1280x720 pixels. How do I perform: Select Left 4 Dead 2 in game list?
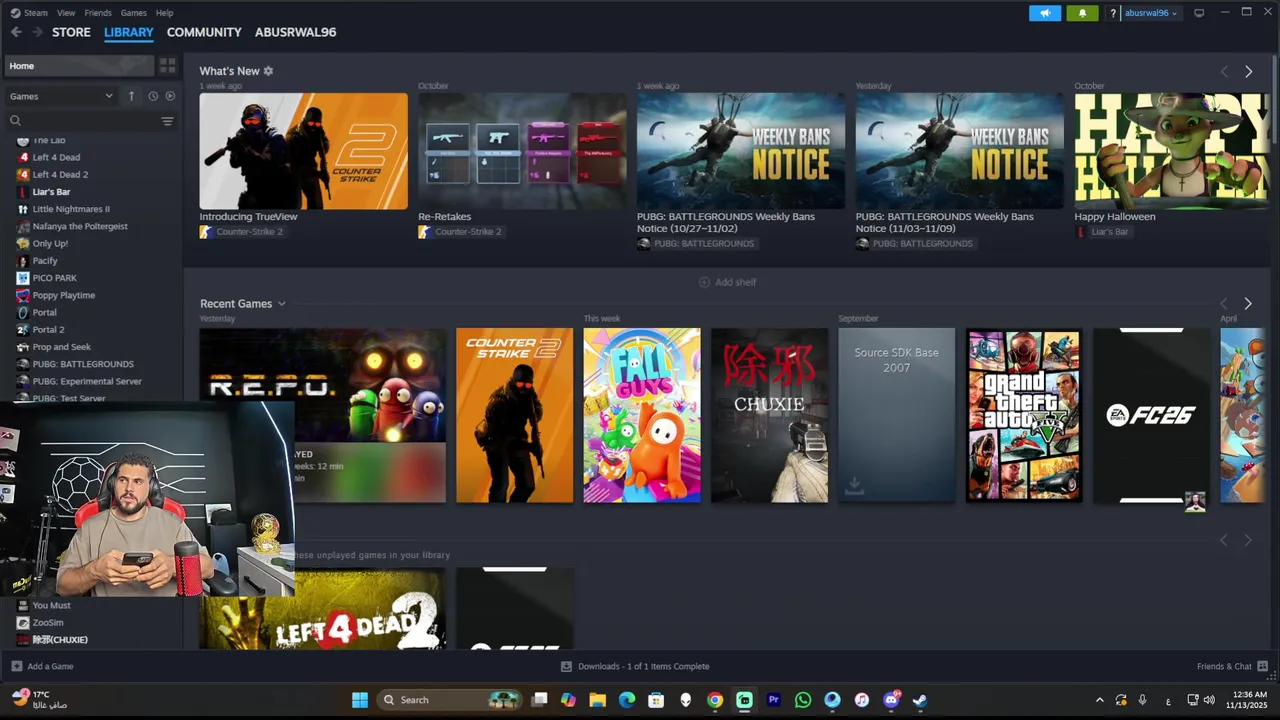(x=60, y=174)
